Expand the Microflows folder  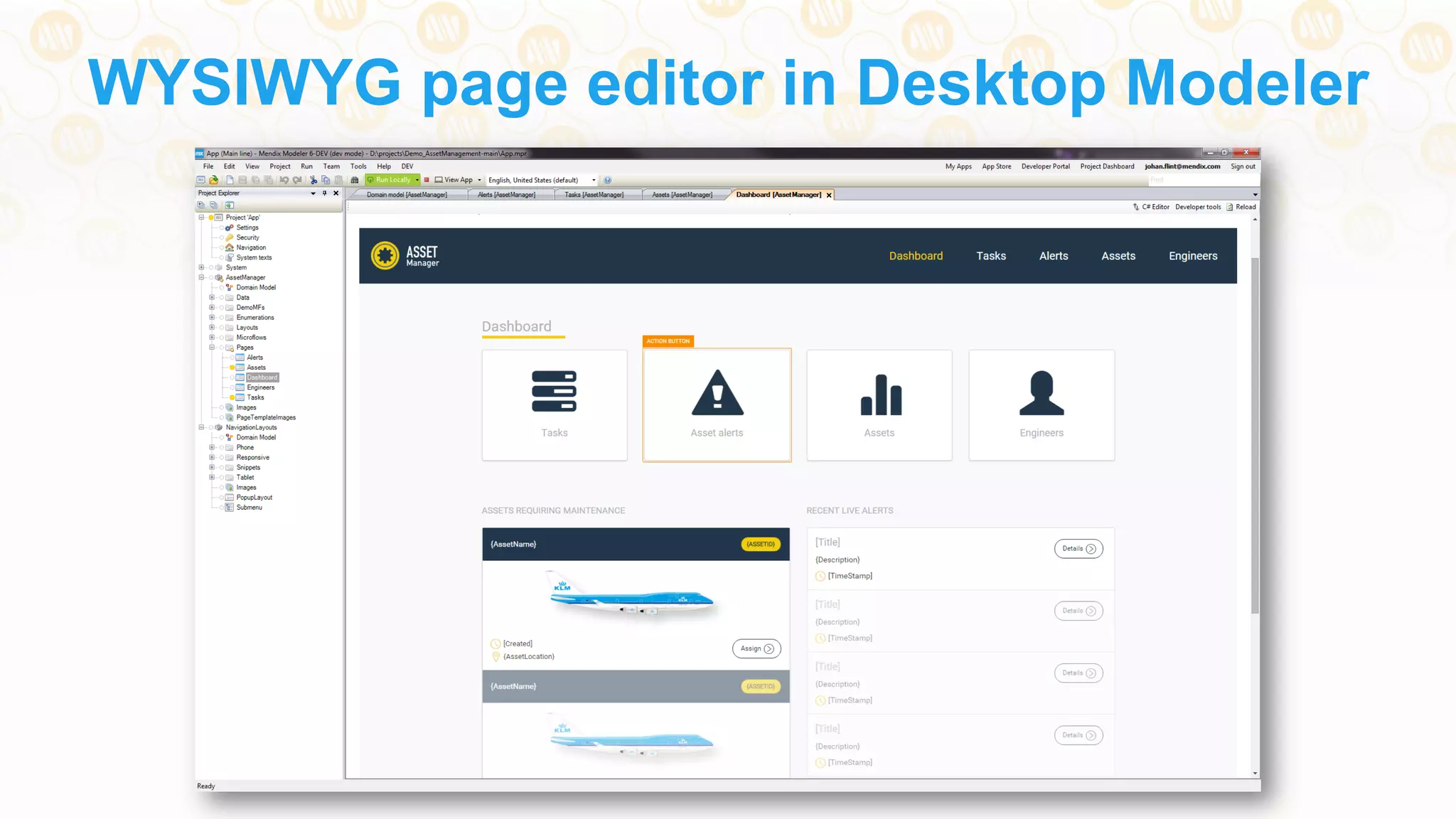coord(212,337)
